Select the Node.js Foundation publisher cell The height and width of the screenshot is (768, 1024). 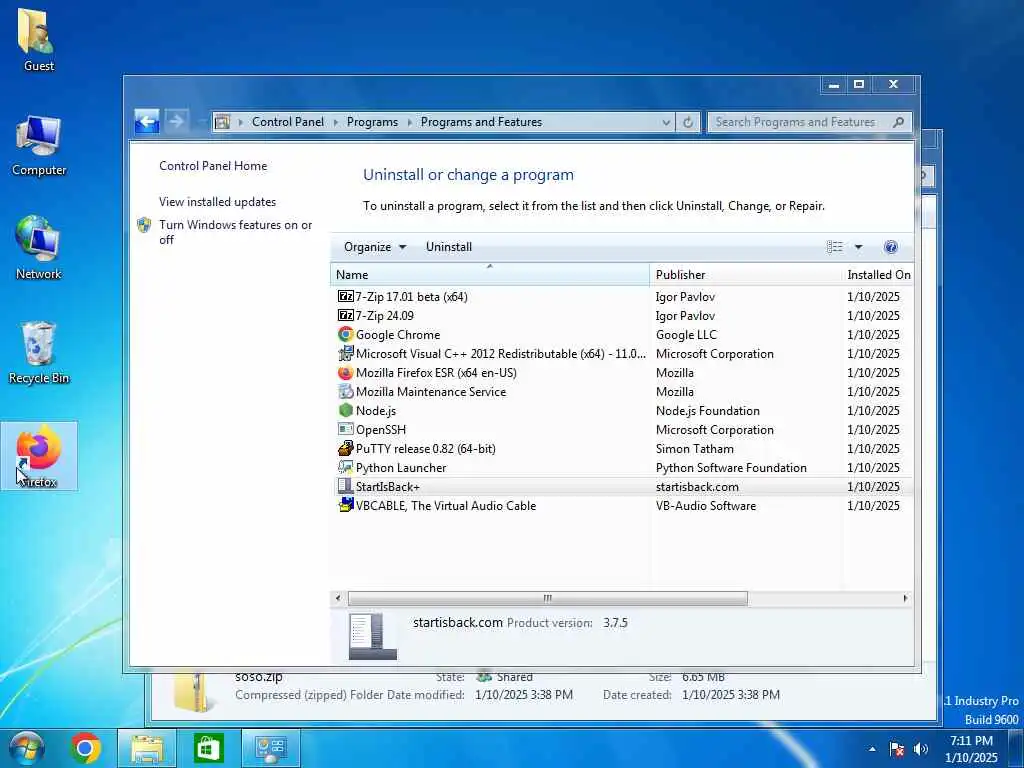point(708,411)
